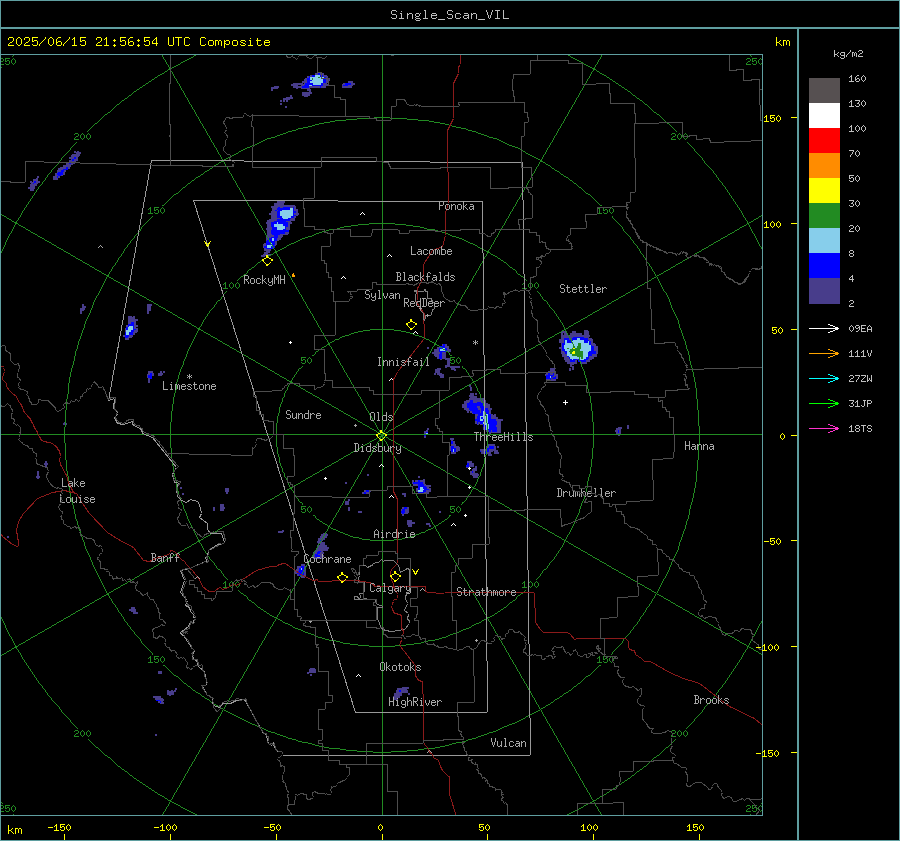
Task: Click the Strathmore label
Action: (486, 592)
